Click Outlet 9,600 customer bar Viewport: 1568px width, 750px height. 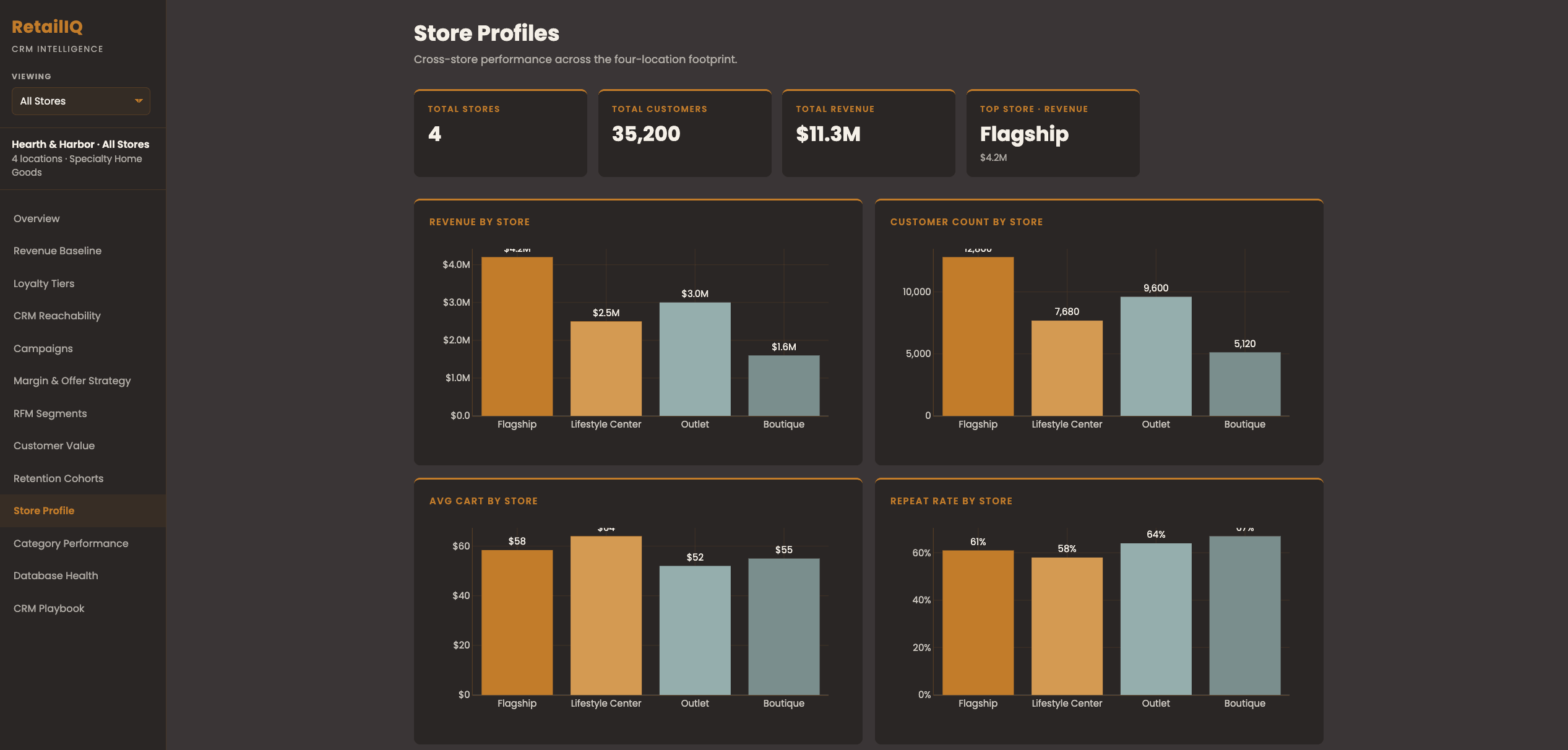(1156, 356)
